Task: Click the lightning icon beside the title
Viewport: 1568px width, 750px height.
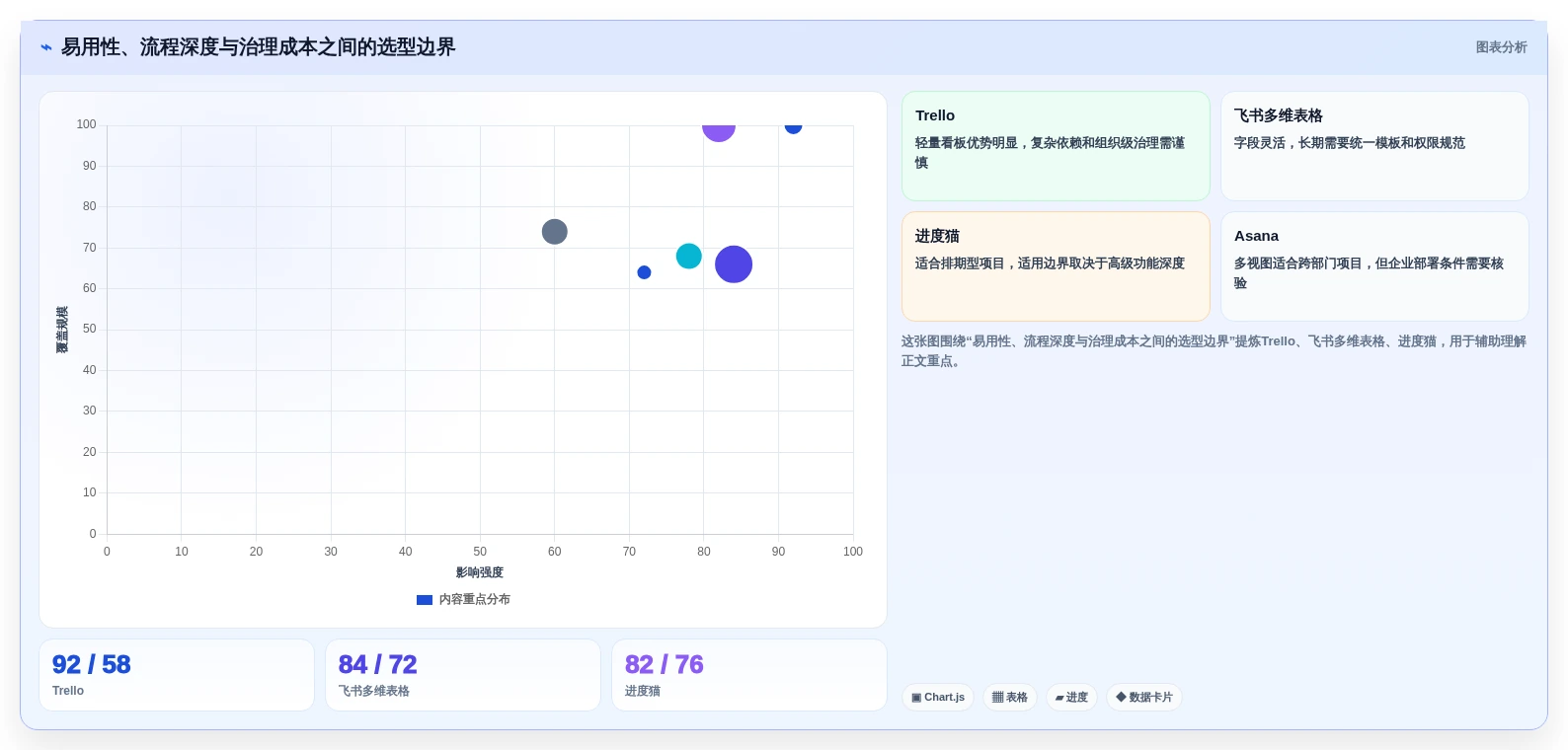Action: click(x=46, y=47)
